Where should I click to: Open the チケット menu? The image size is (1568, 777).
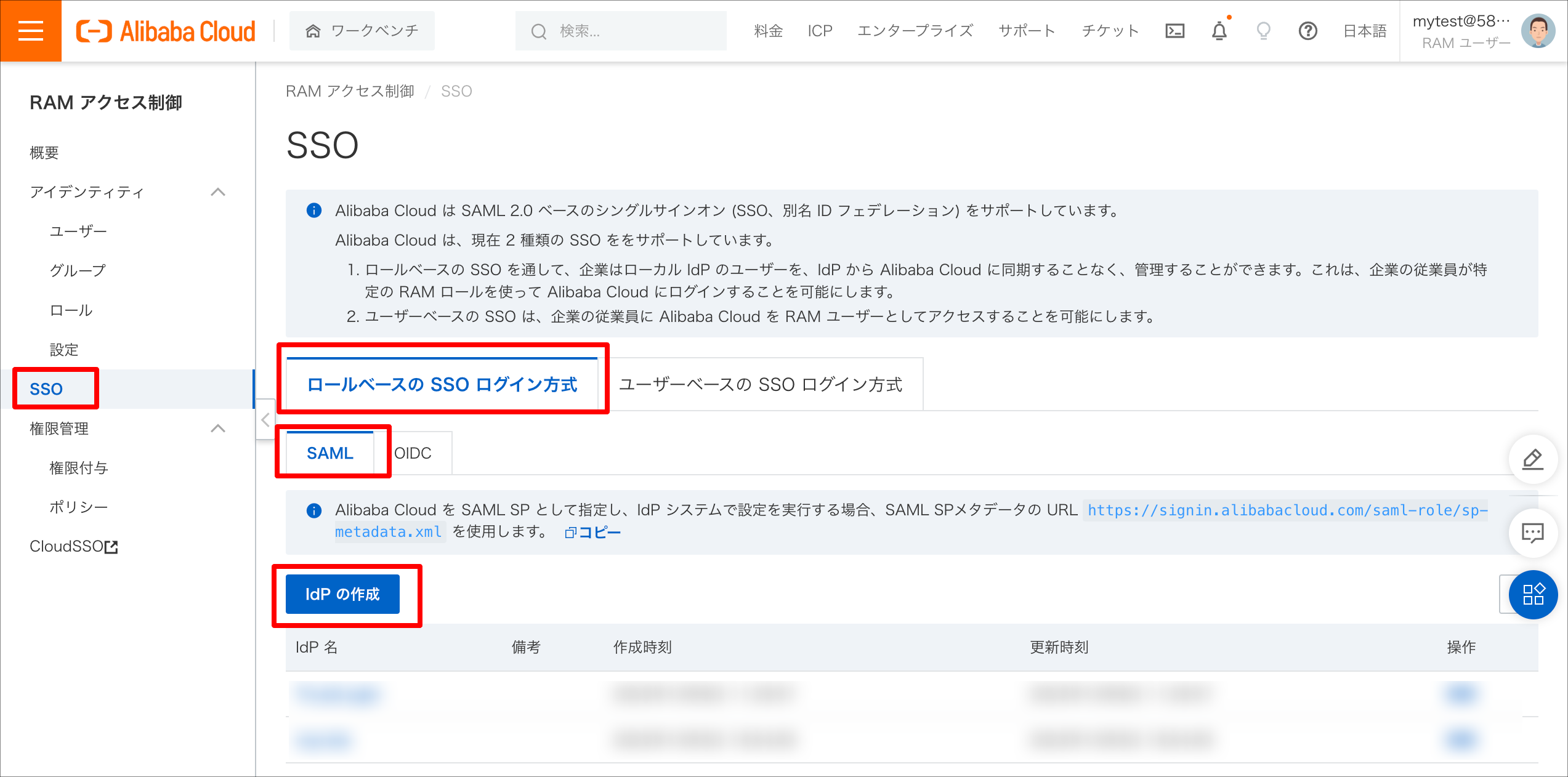(1110, 31)
